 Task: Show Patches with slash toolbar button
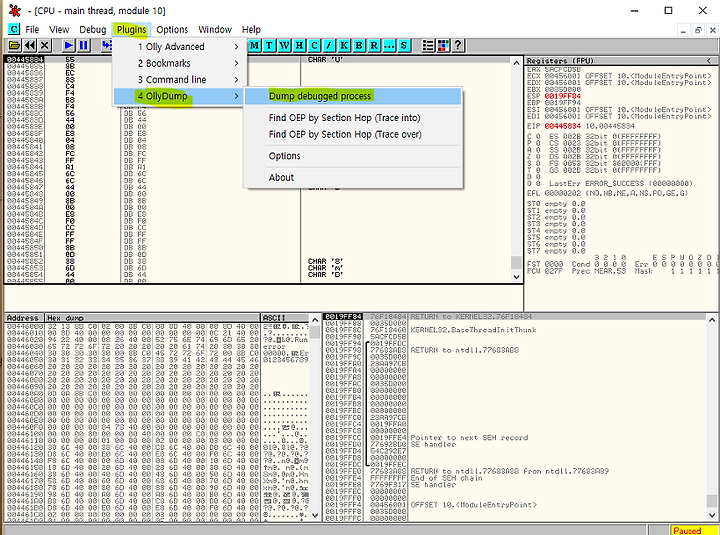329,45
